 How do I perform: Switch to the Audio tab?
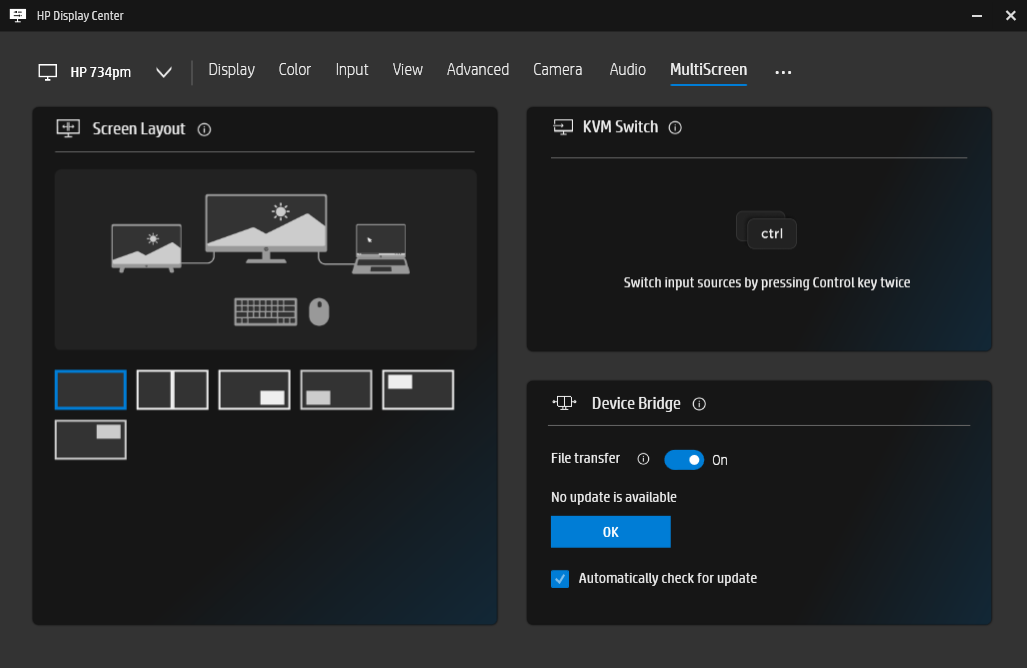627,69
